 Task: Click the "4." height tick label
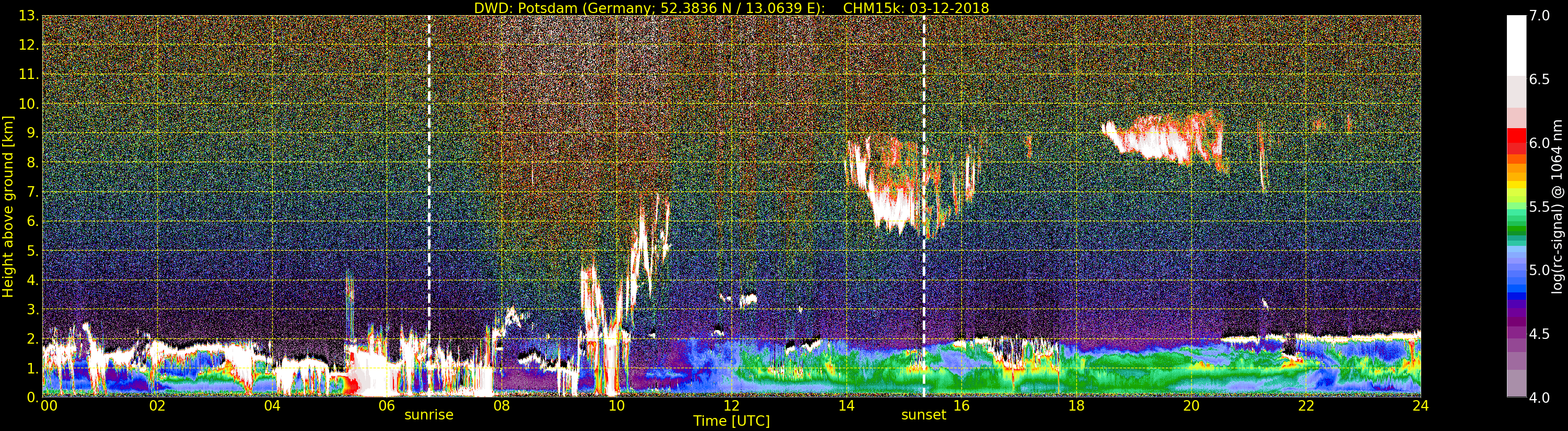32,280
